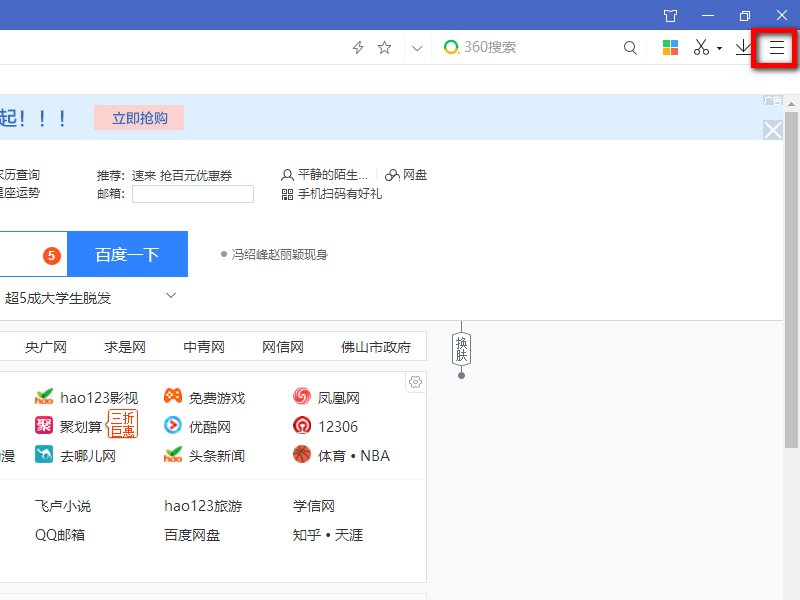Open the 12306 railway site icon
800x600 pixels.
[x=302, y=425]
